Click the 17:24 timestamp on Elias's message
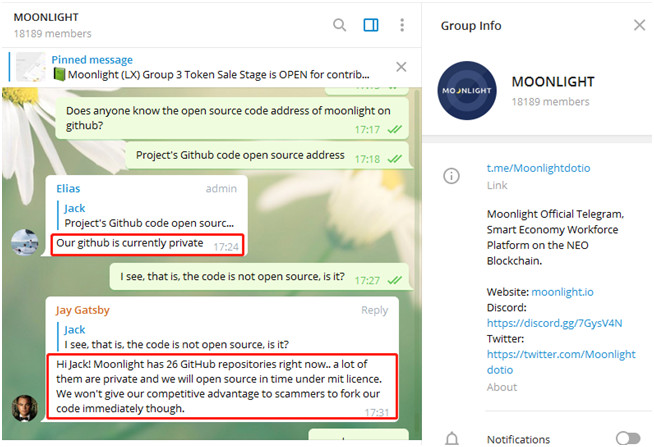This screenshot has height=447, width=654. click(x=226, y=247)
